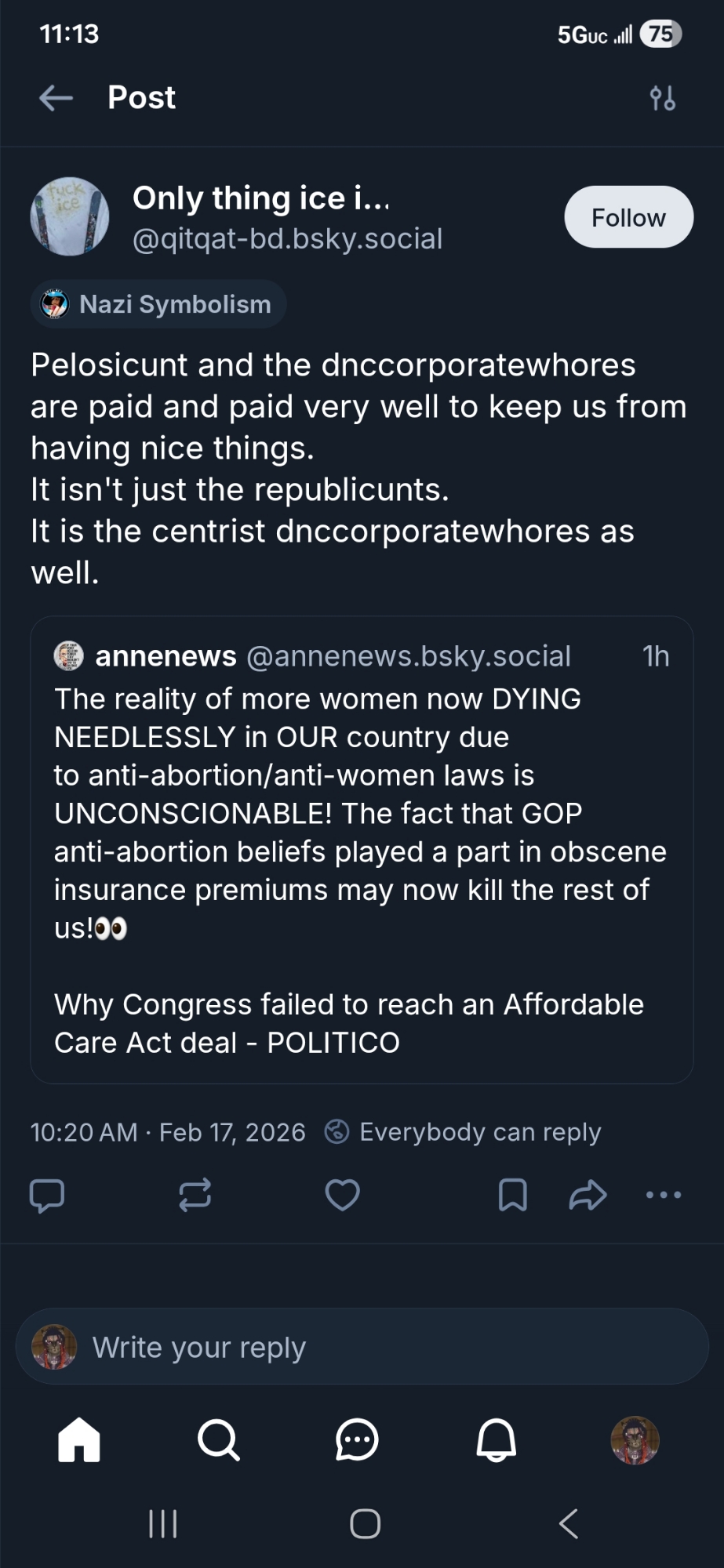The image size is (724, 1568).
Task: Bookmark this post
Action: click(513, 1196)
